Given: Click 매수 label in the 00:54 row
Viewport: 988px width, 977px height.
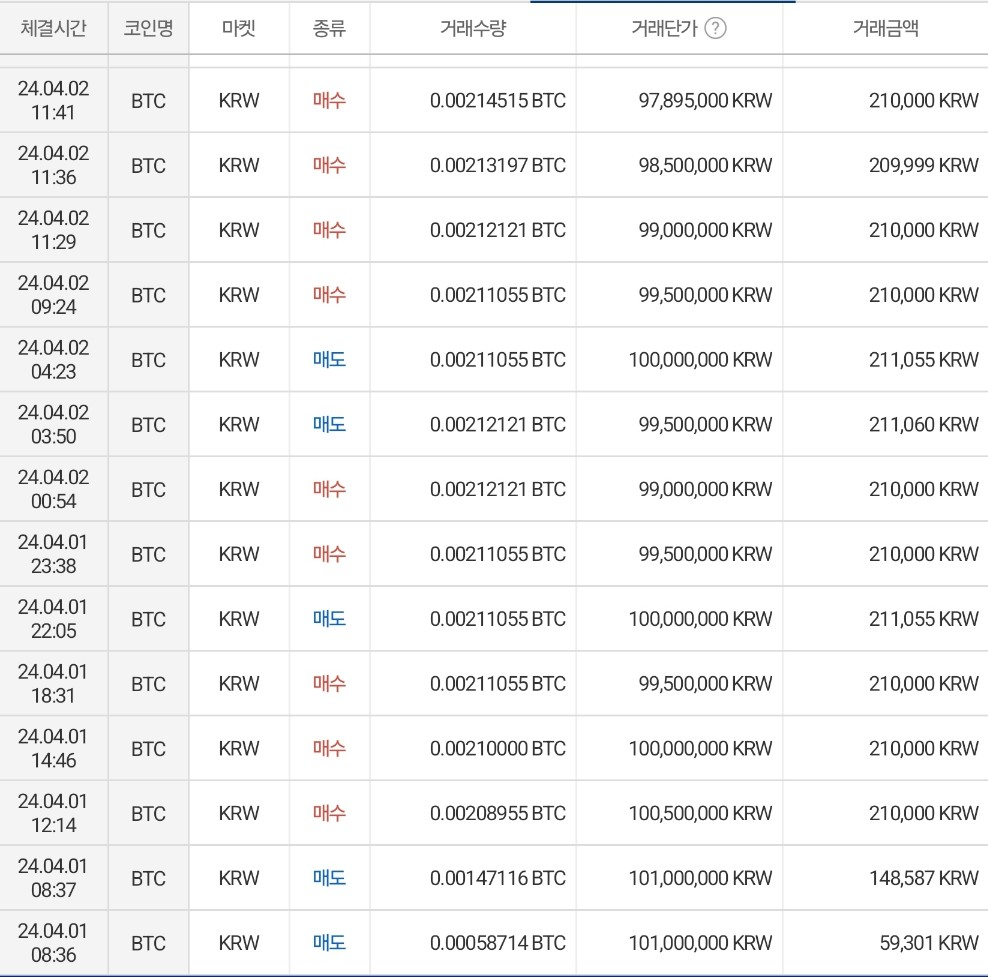Looking at the screenshot, I should tap(330, 489).
